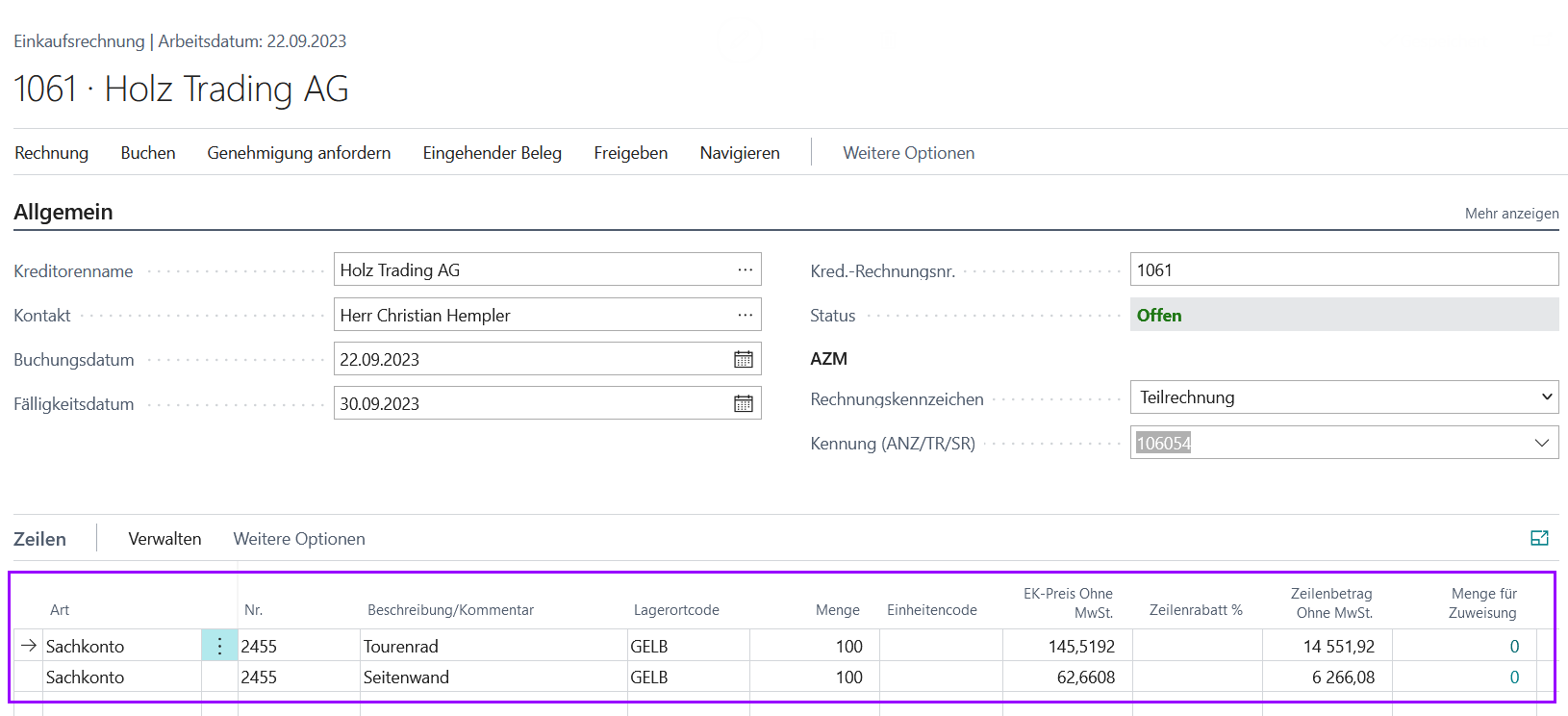This screenshot has height=716, width=1568.
Task: Click the Fälligkeitsdatum field showing 30.09.2023
Action: 547,403
